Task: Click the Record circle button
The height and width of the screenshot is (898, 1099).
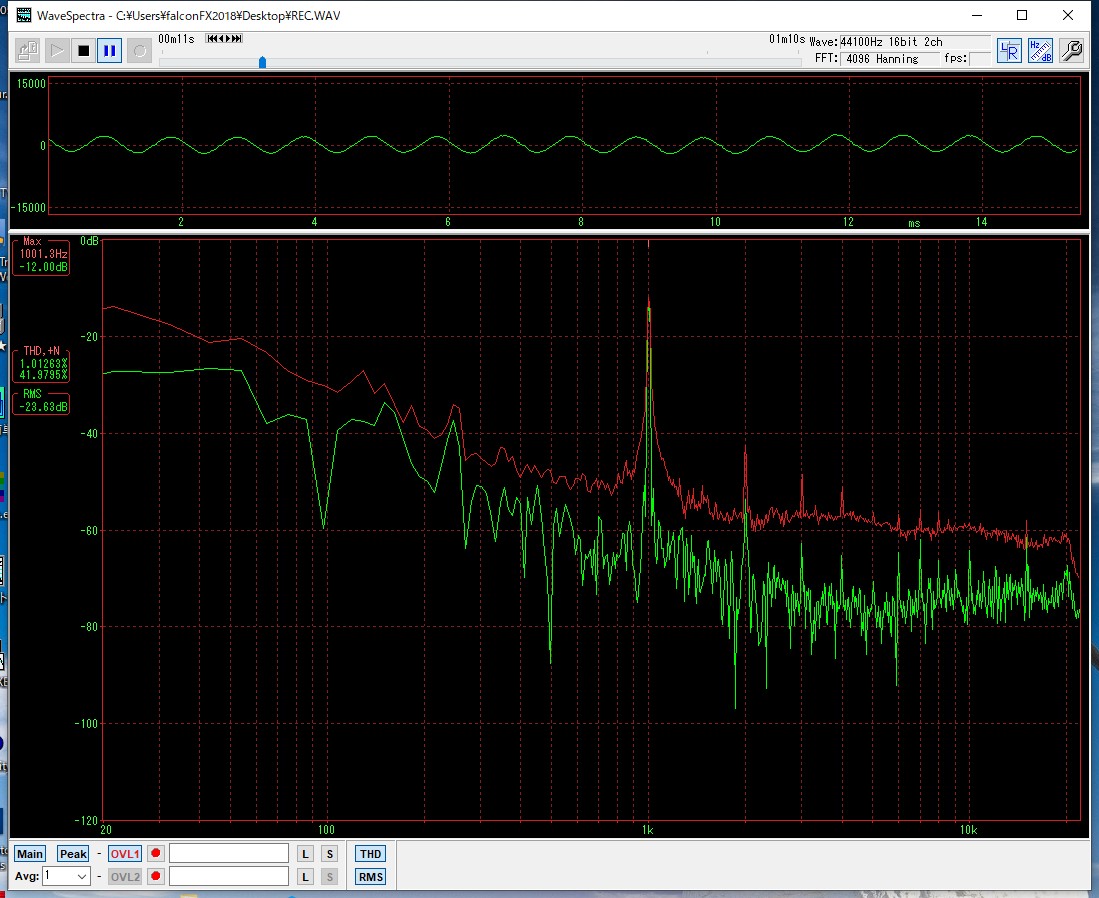Action: pos(139,50)
